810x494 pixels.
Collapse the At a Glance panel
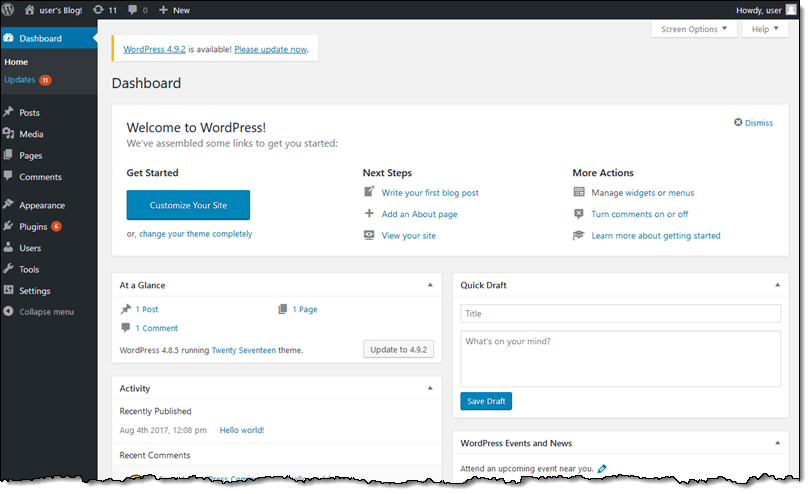tap(430, 285)
